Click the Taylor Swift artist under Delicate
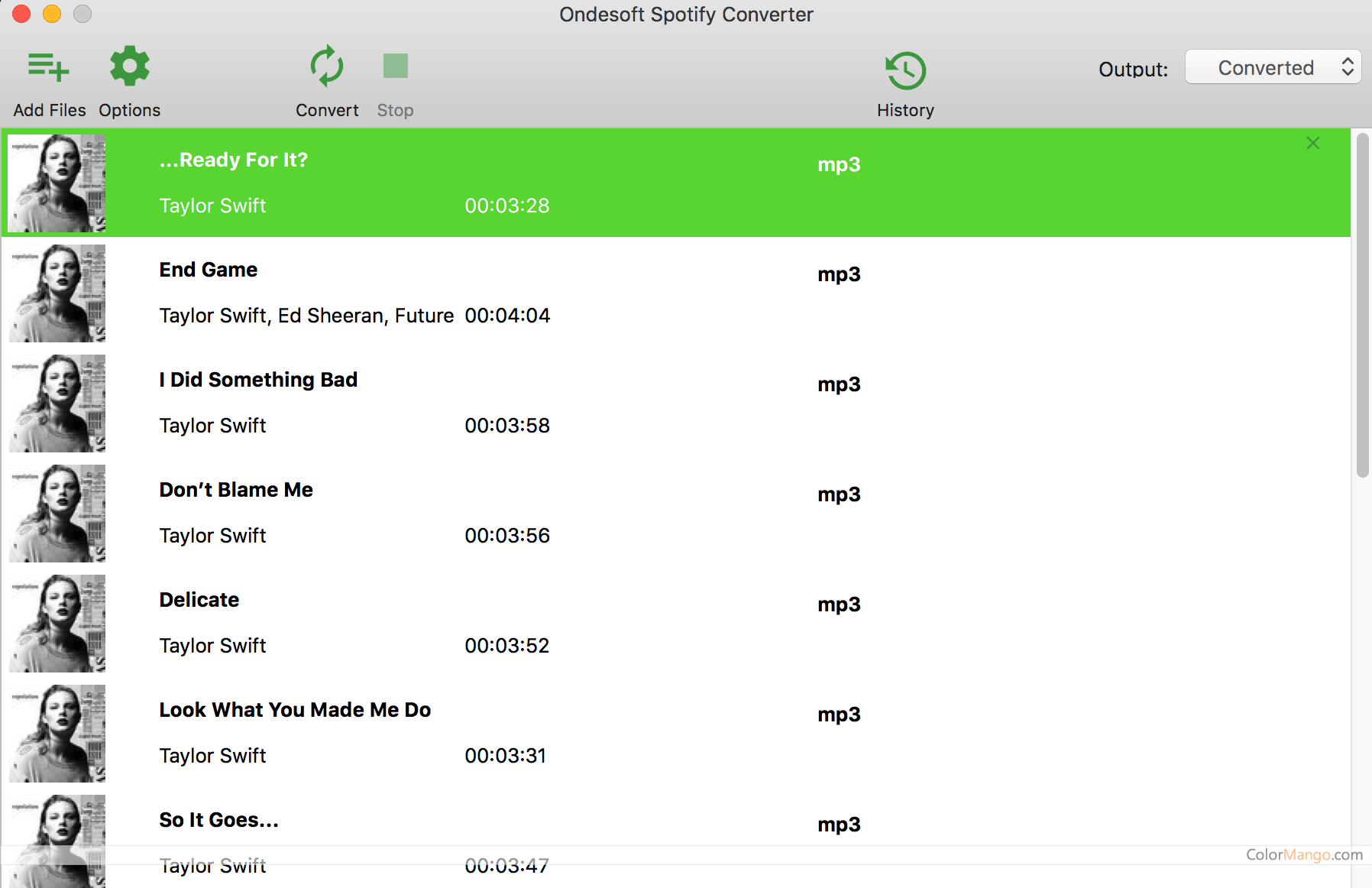This screenshot has height=888, width=1372. 212,646
